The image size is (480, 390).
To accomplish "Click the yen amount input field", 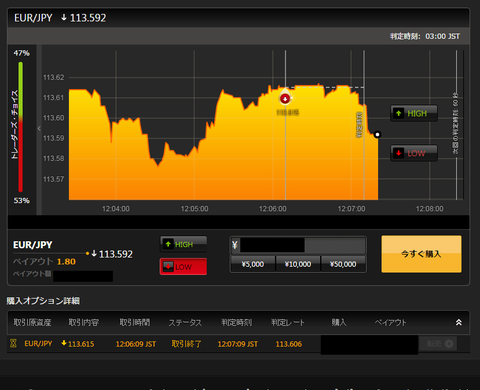I will [298, 245].
